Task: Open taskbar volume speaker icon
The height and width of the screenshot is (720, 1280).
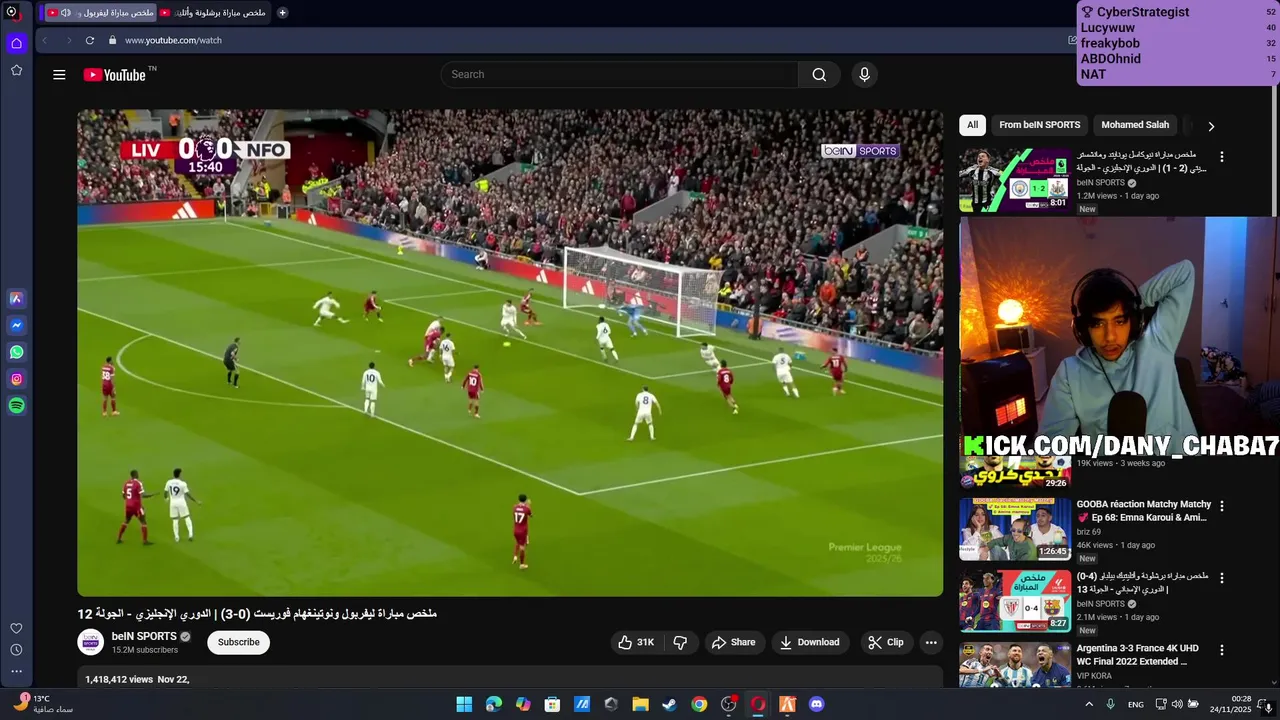Action: coord(1176,704)
